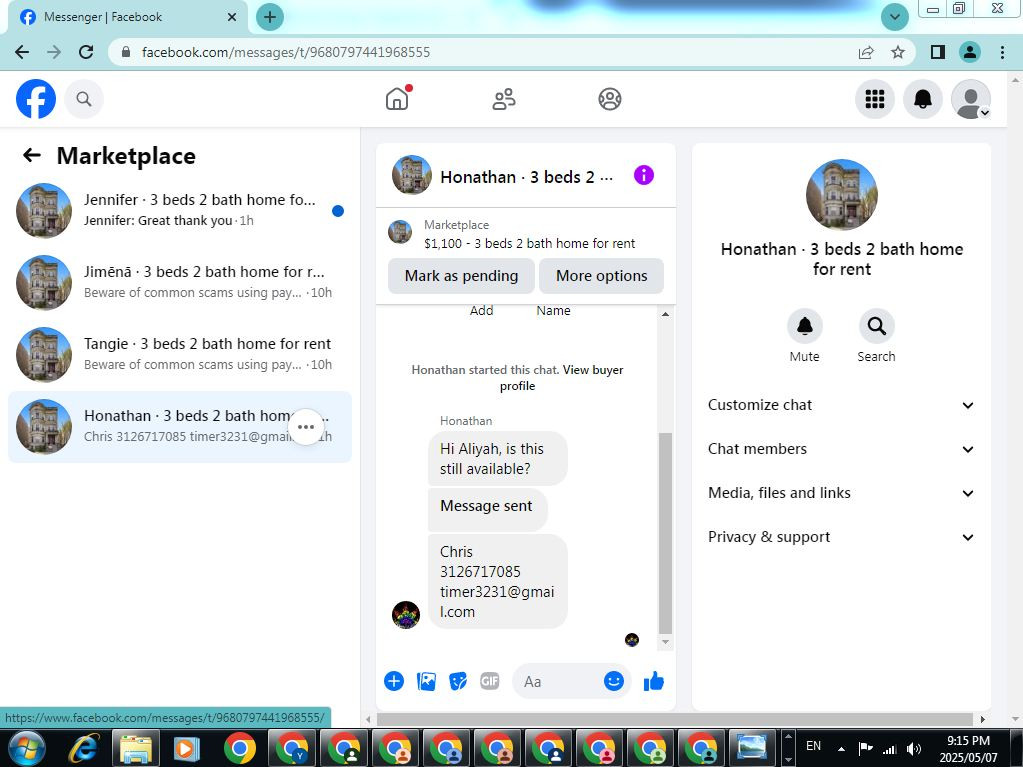Open a new browser tab
This screenshot has height=767, width=1023.
(270, 17)
